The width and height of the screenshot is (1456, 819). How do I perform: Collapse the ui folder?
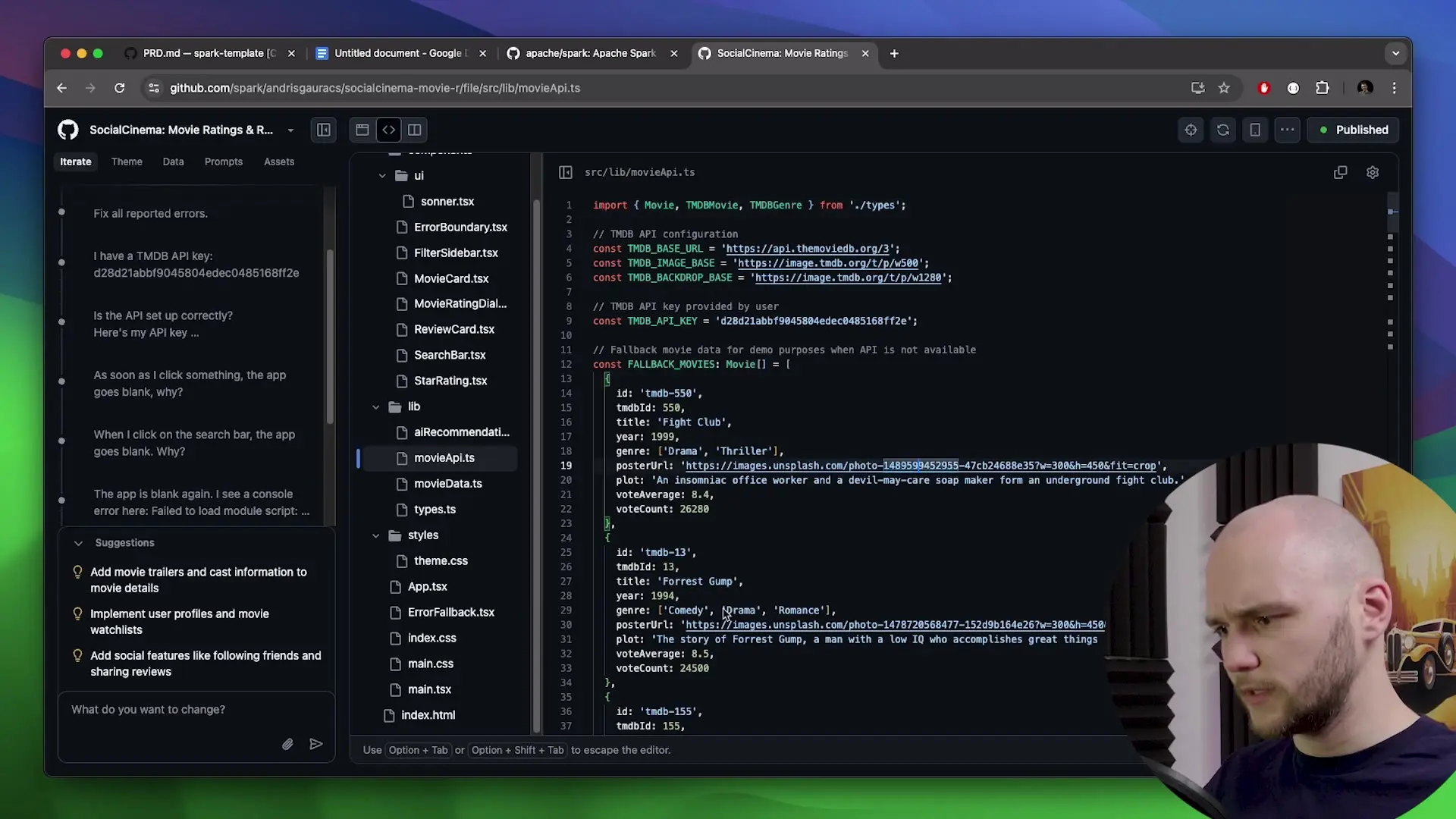tap(382, 175)
